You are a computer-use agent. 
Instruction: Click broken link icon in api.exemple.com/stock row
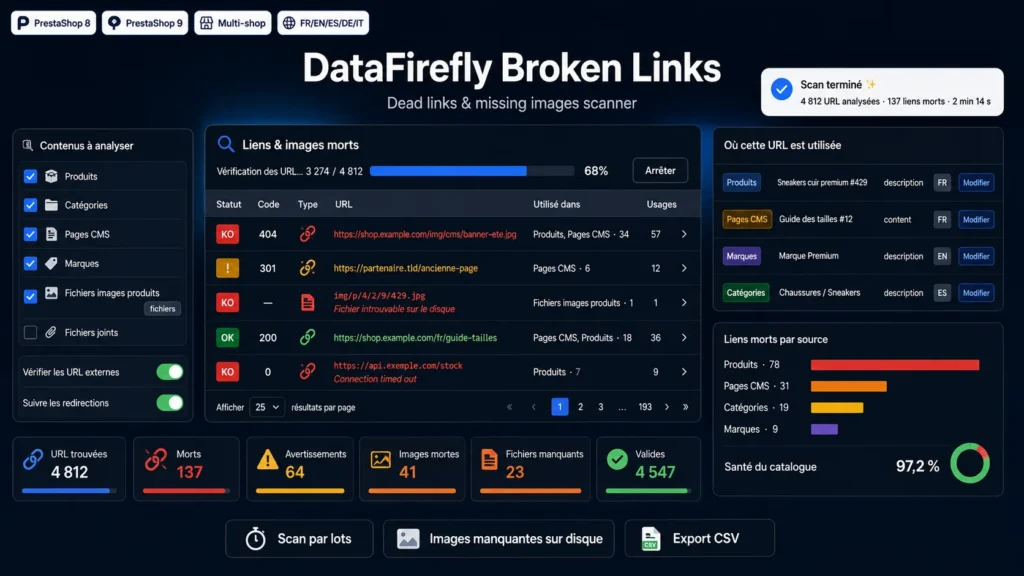coord(308,372)
